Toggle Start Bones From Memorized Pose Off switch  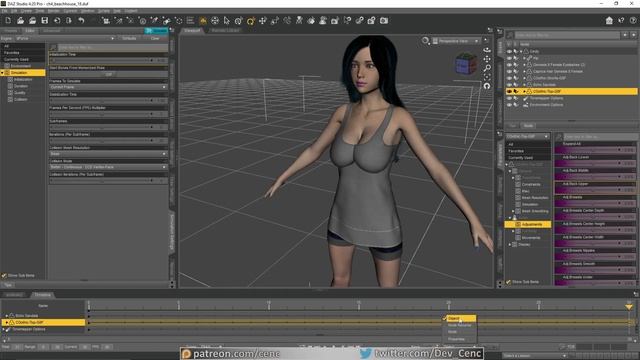pos(108,74)
